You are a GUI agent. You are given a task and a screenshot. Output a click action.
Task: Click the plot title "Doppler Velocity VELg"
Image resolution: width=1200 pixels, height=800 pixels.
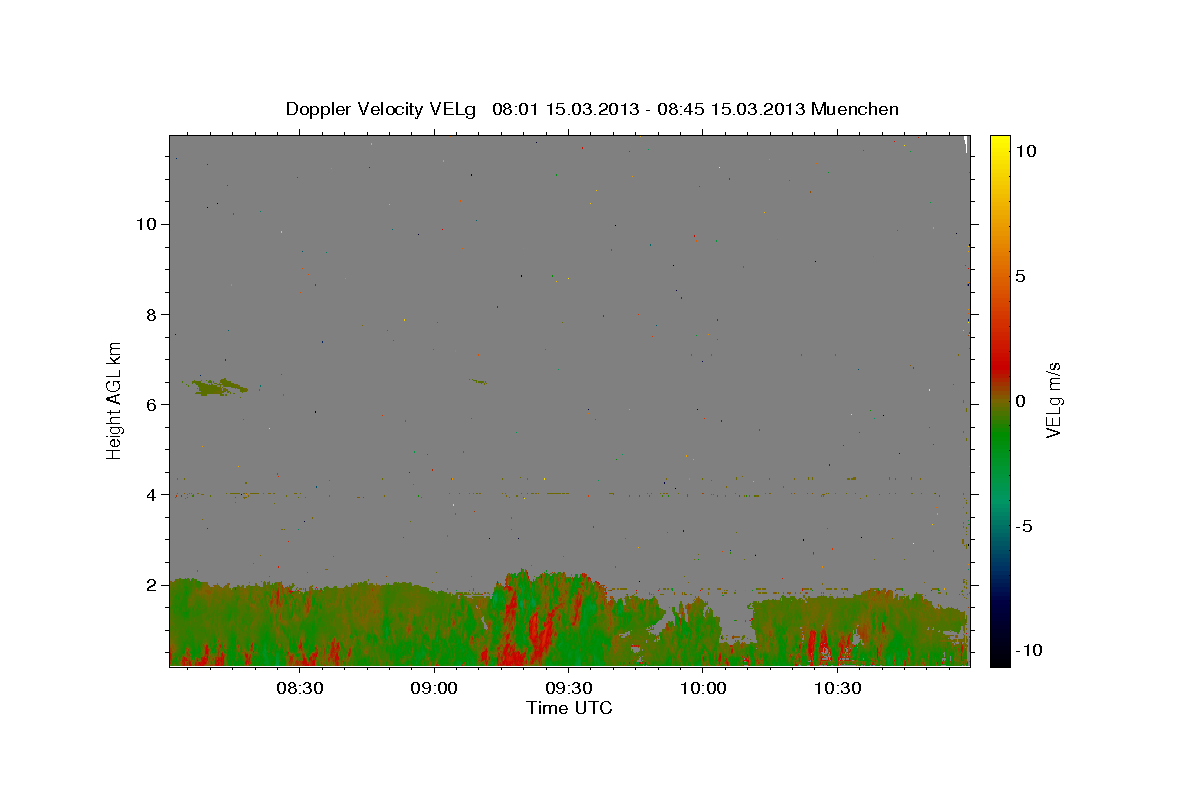click(382, 109)
